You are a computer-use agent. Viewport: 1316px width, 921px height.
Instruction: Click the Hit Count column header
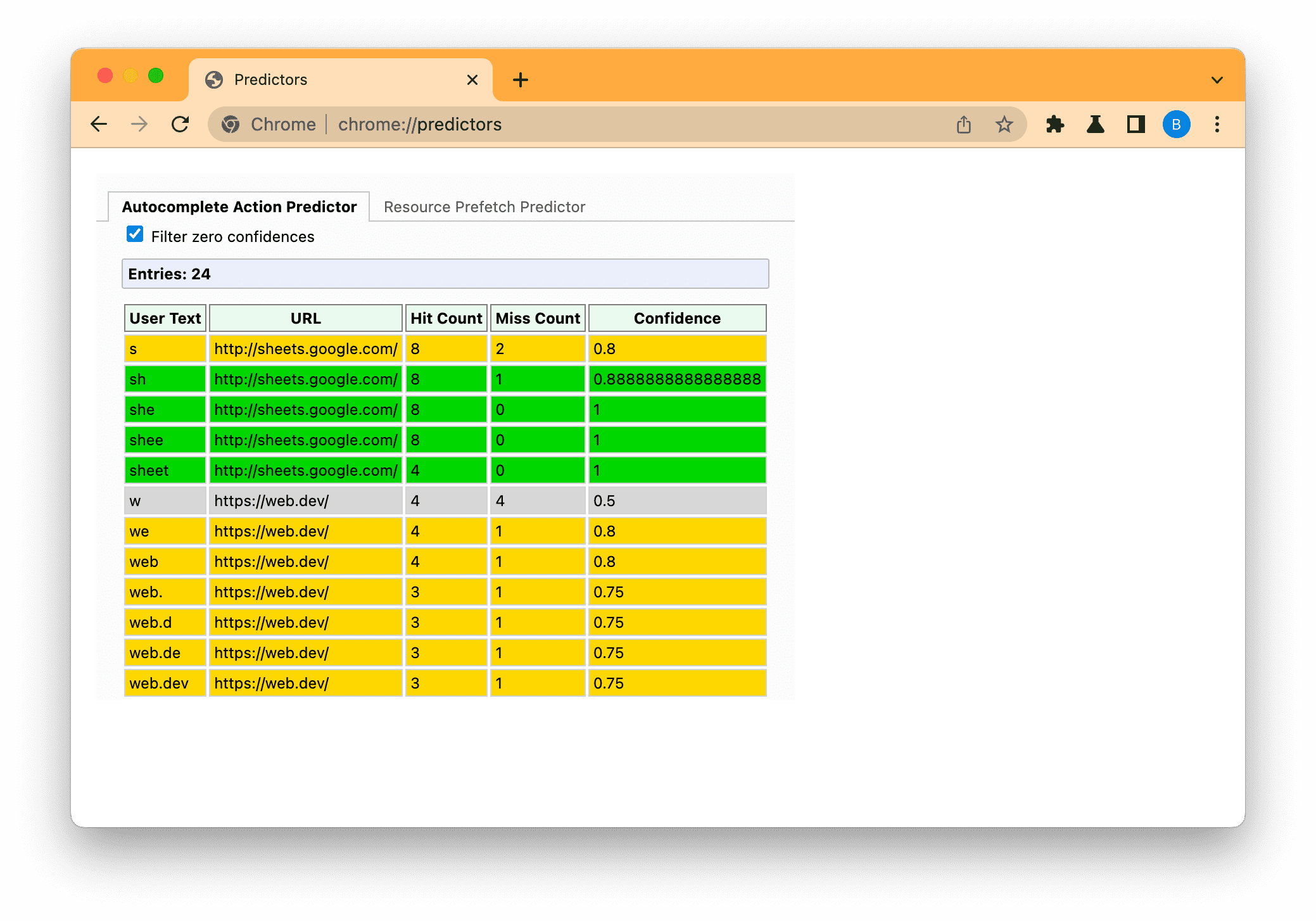[x=446, y=318]
